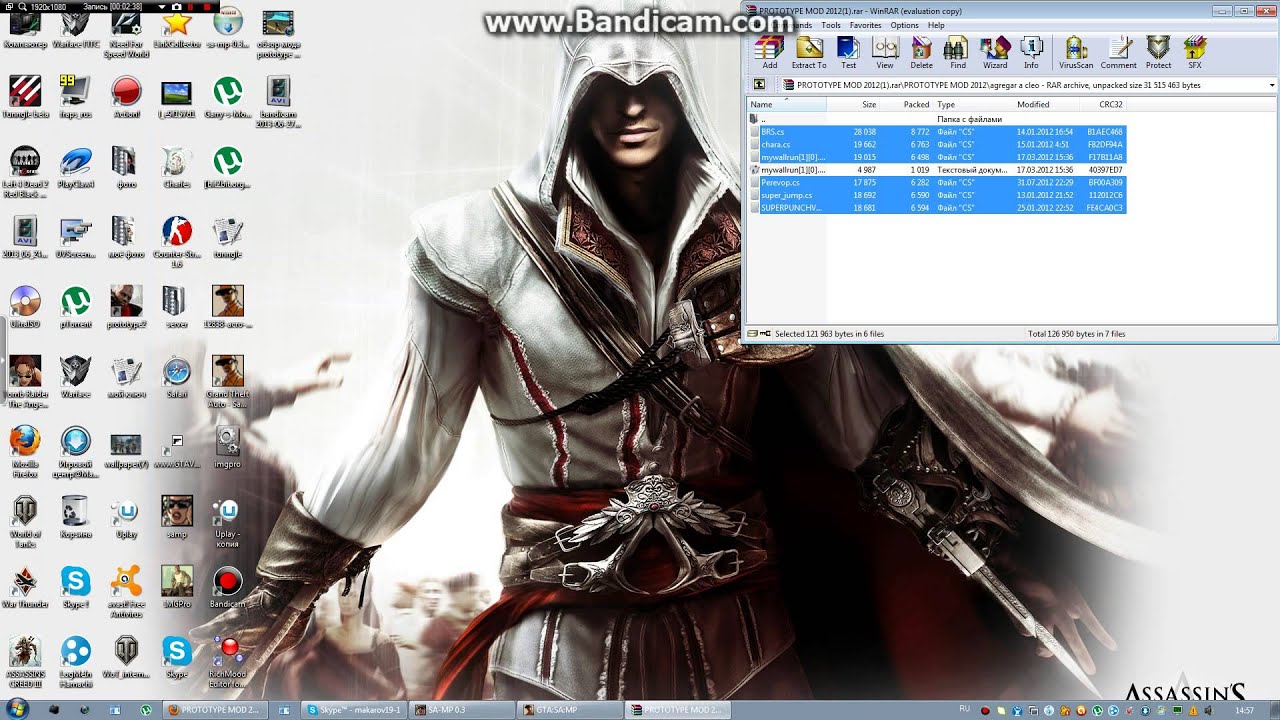
Task: Run Test on the archive
Action: point(848,52)
